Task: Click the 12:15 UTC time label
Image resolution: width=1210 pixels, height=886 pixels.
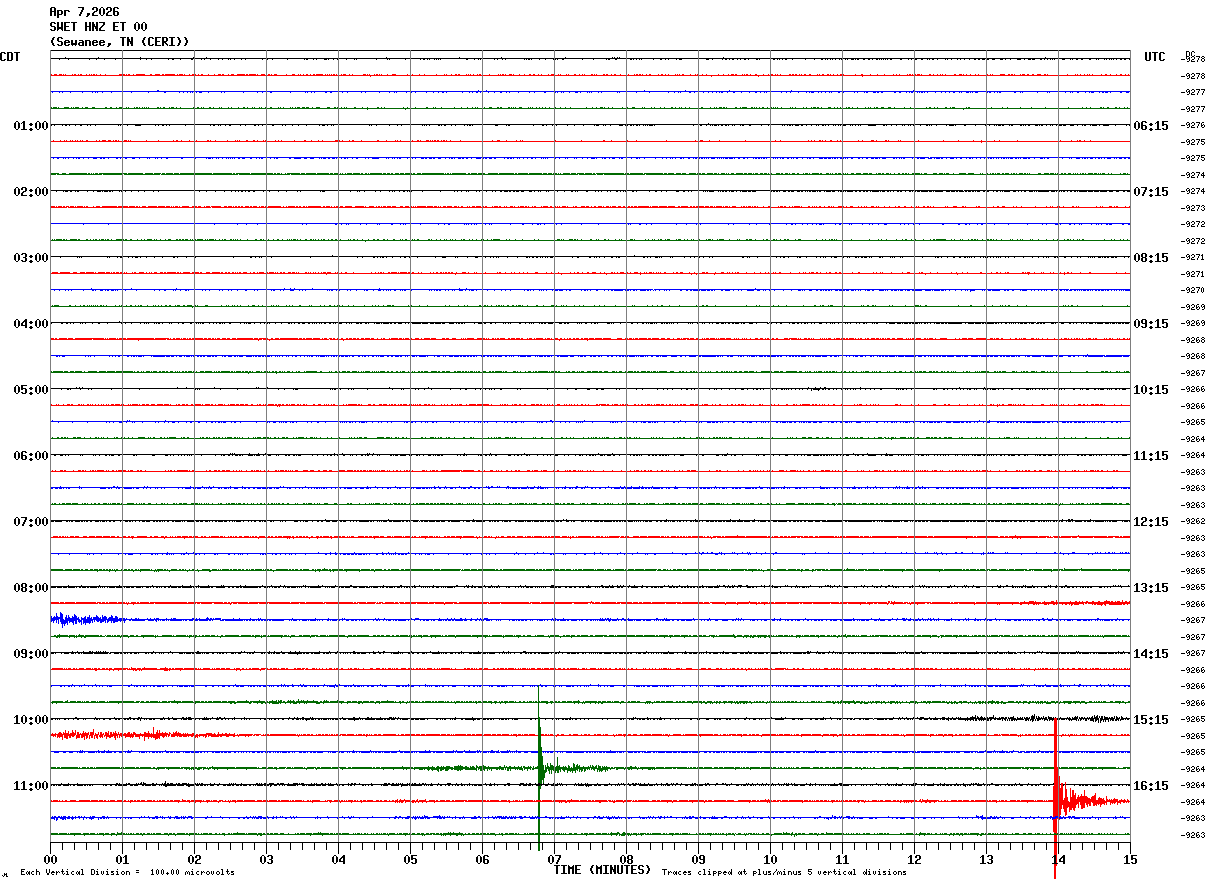Action: [1151, 522]
